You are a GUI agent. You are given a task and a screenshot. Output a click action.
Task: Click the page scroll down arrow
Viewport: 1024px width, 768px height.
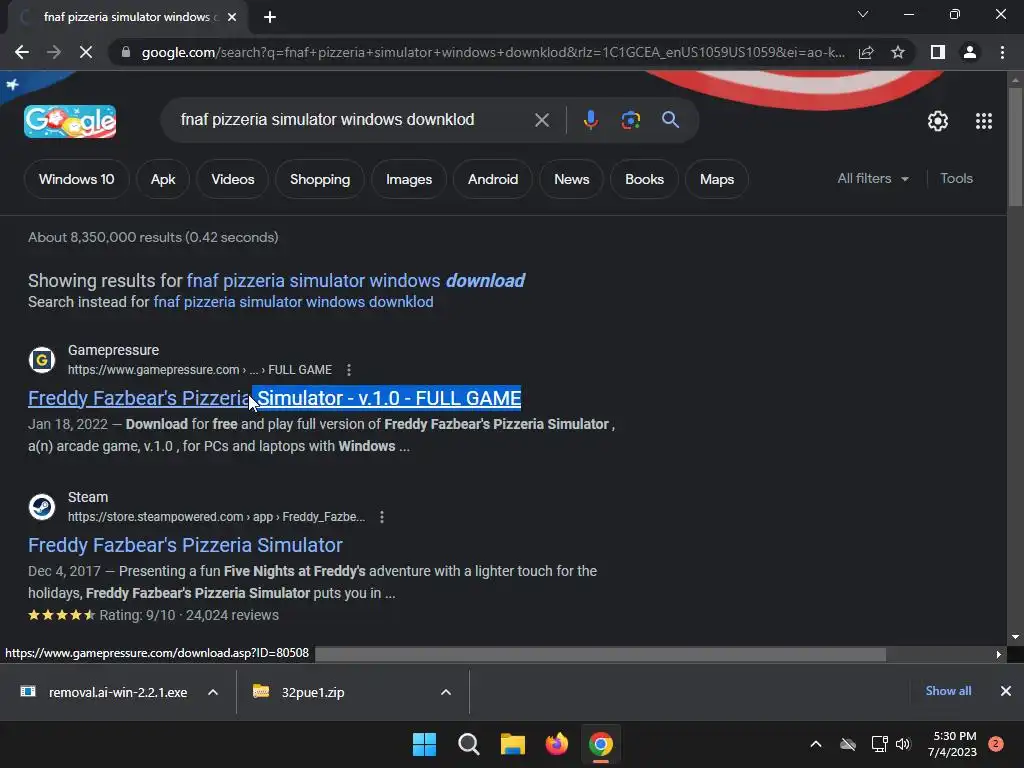coord(1016,637)
